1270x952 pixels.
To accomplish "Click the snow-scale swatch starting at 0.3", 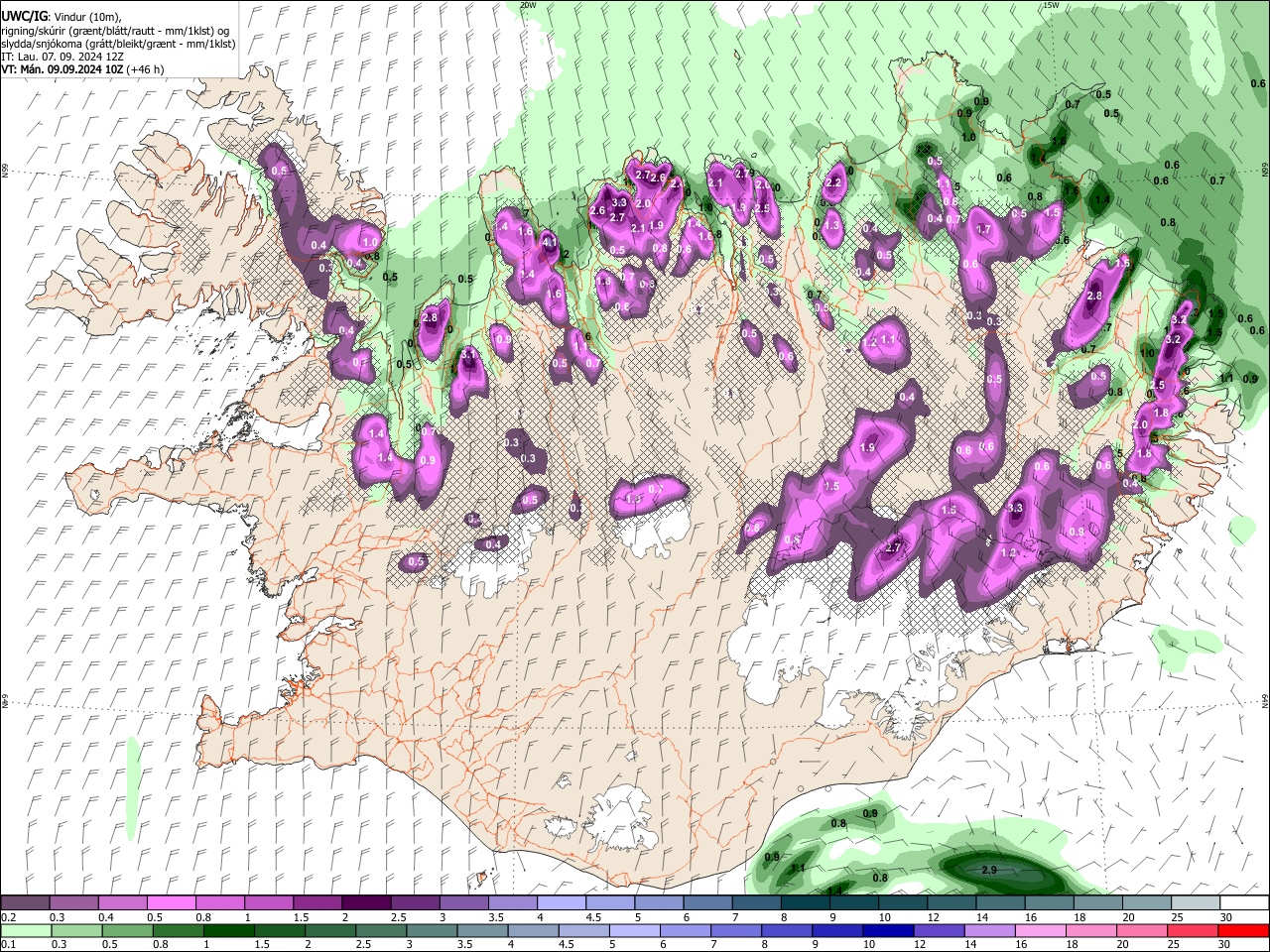I will [x=73, y=903].
